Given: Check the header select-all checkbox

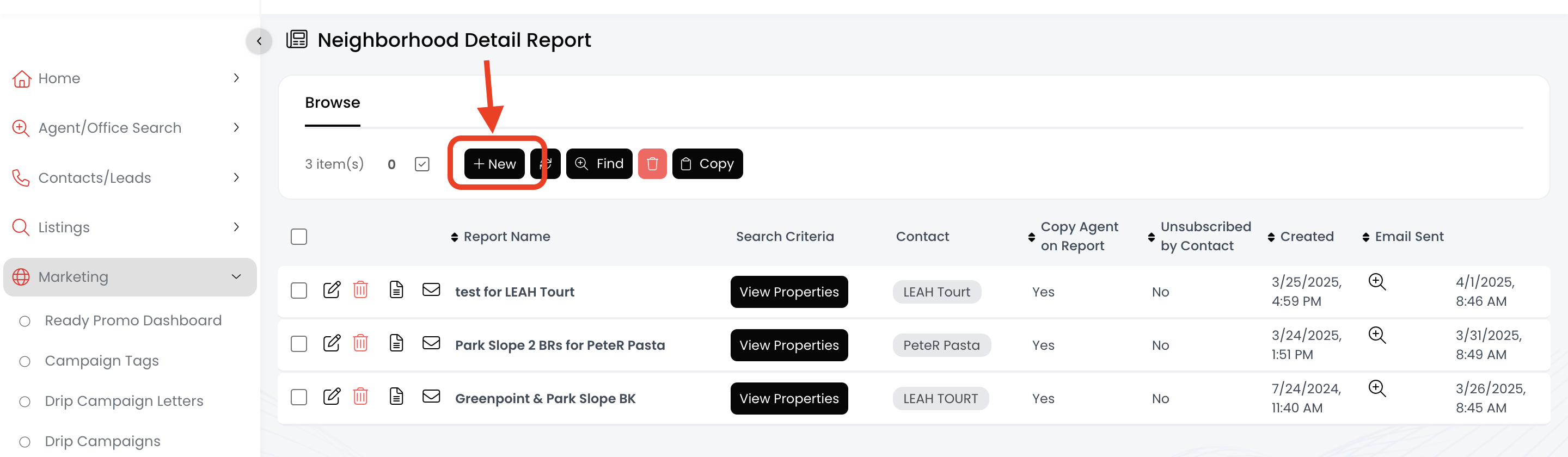Looking at the screenshot, I should (x=299, y=237).
